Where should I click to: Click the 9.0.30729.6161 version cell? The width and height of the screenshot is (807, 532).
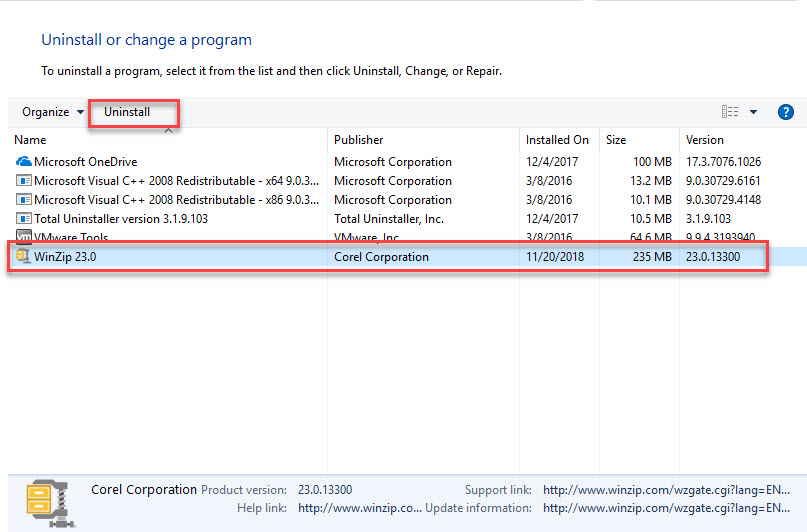coord(723,181)
